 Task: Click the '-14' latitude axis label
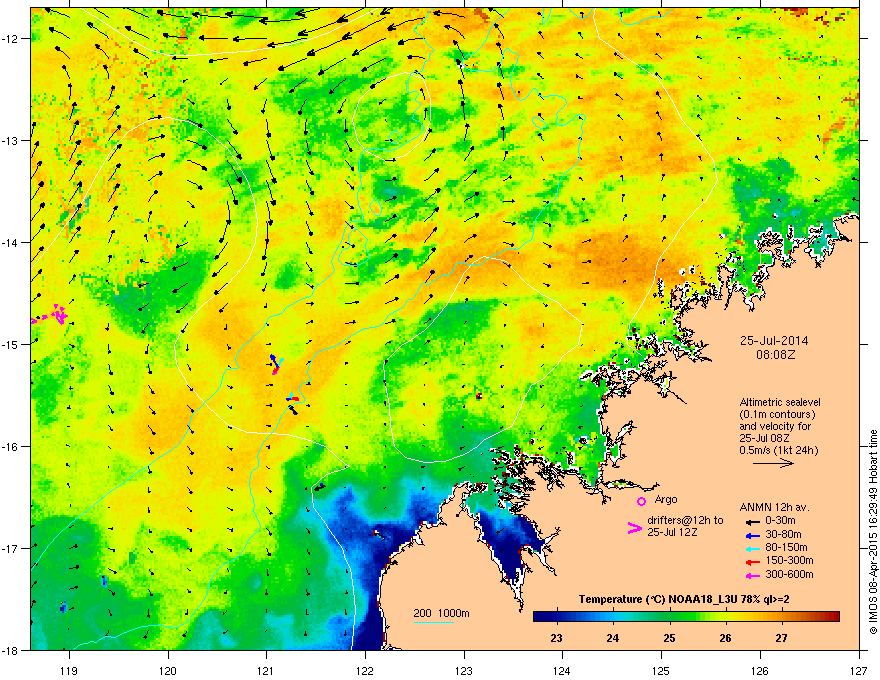pos(11,242)
